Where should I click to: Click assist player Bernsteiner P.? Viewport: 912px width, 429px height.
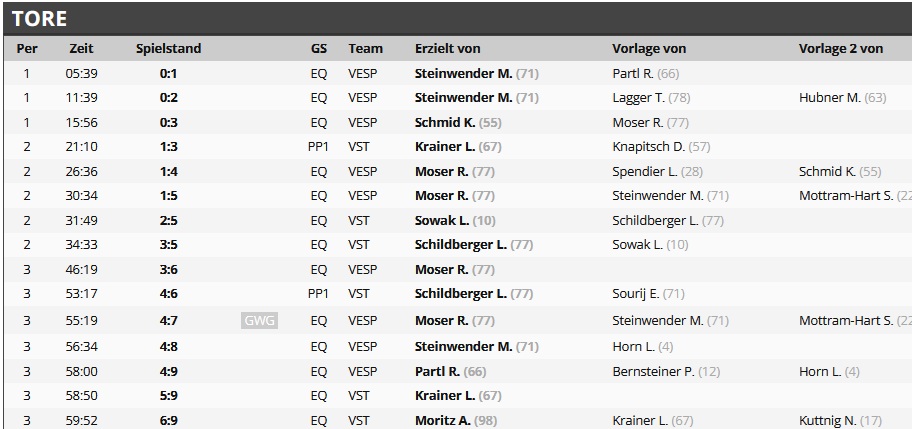tap(653, 371)
